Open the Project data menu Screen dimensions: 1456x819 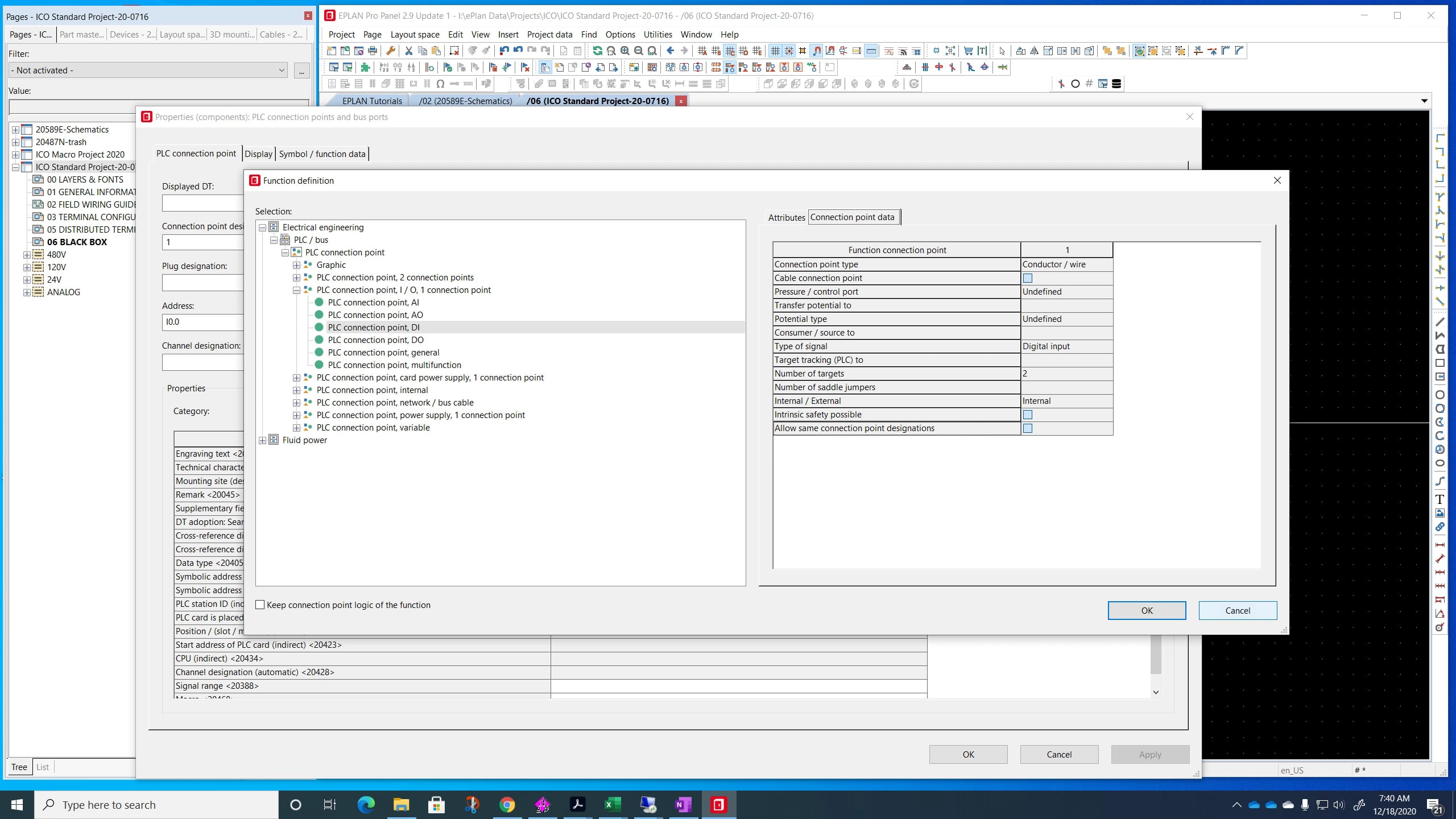pyautogui.click(x=549, y=34)
